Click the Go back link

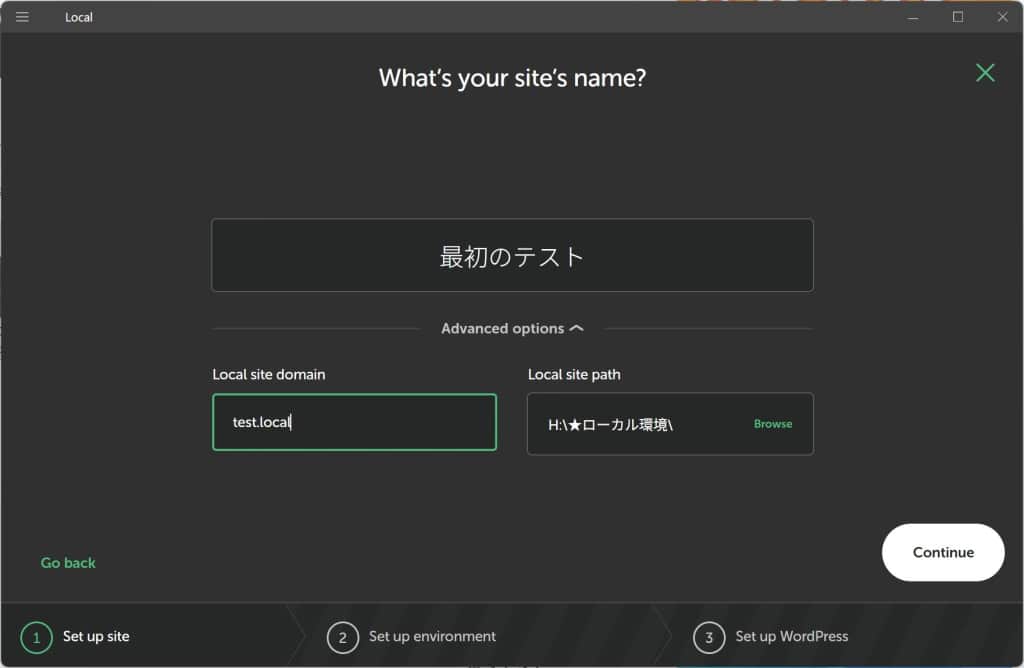(68, 563)
